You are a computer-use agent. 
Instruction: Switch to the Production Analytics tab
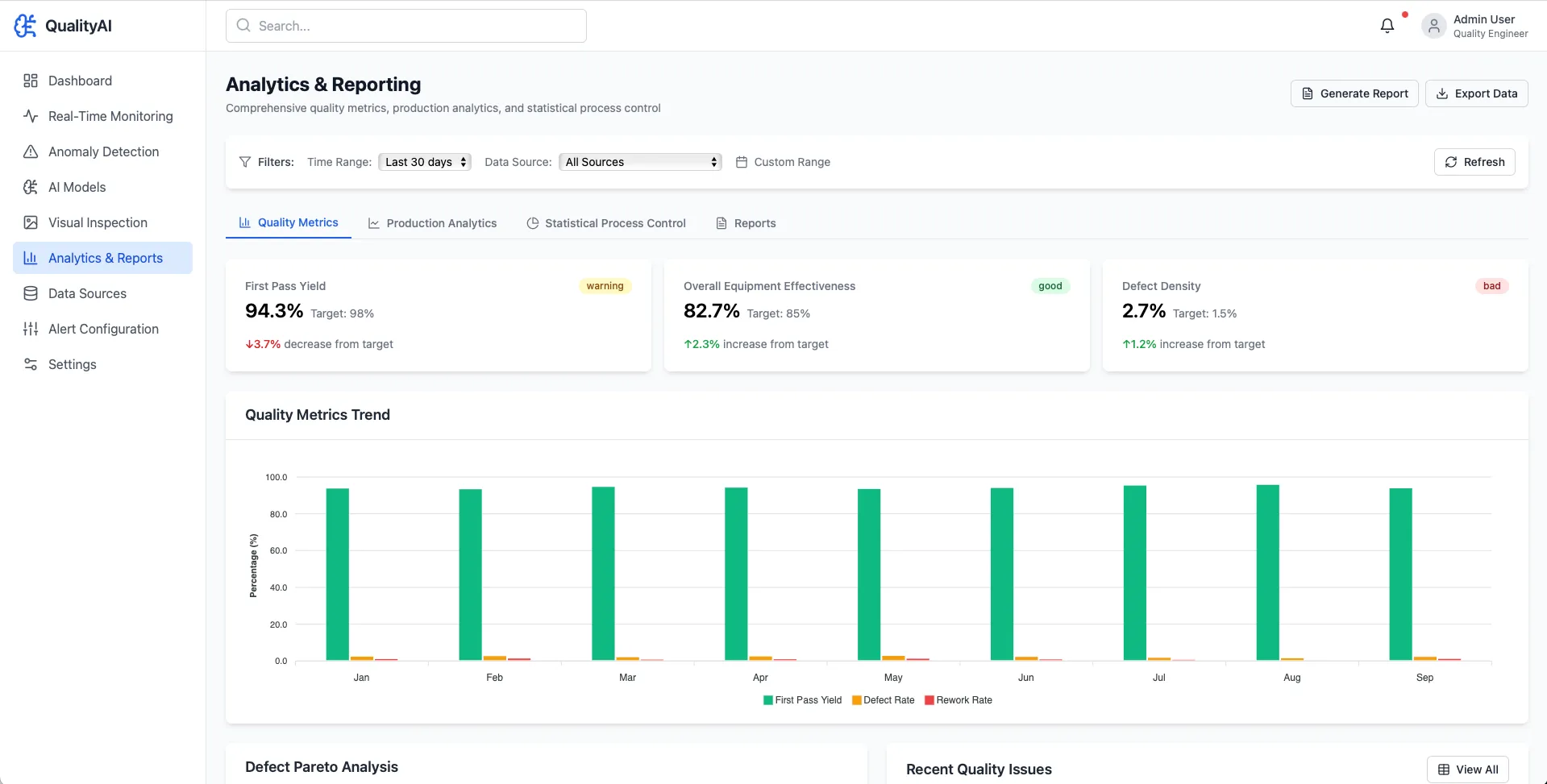432,223
